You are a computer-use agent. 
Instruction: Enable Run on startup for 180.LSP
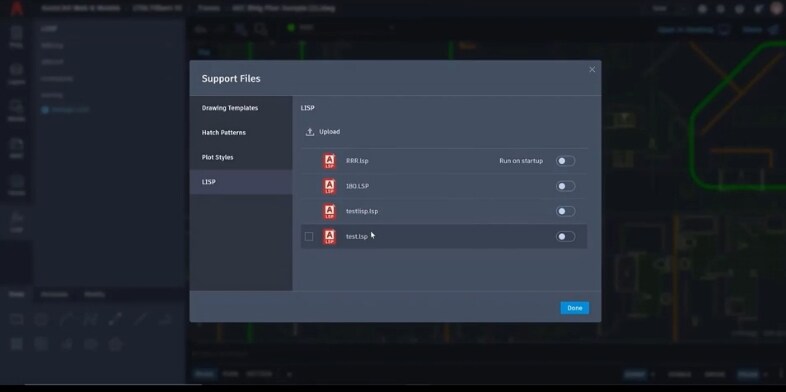[565, 186]
